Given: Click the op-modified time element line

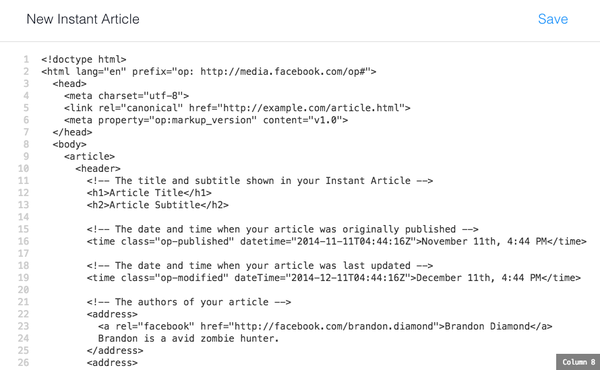Looking at the screenshot, I should (334, 278).
